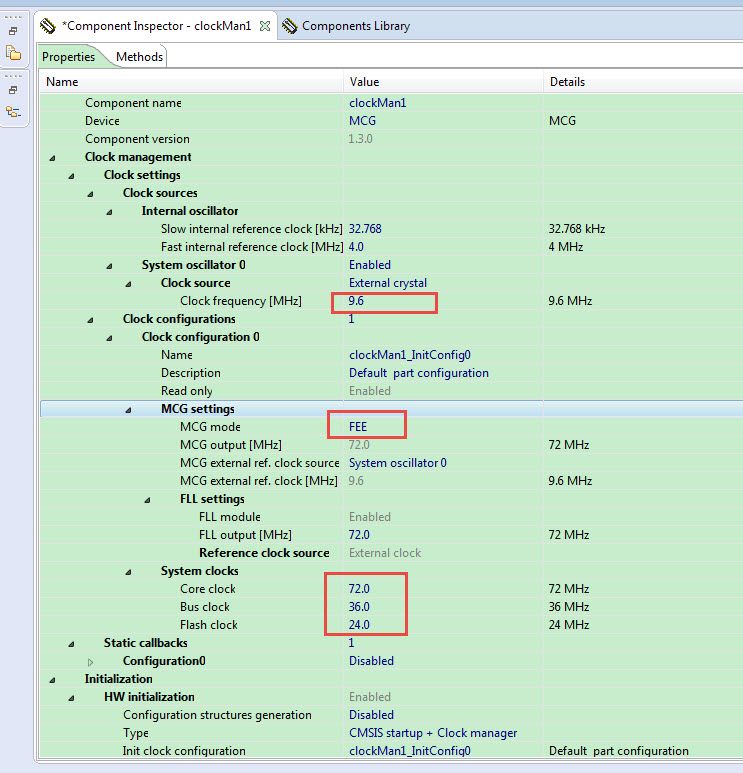Click the 32.768 kHz detail text
Image resolution: width=743 pixels, height=773 pixels.
tap(577, 229)
